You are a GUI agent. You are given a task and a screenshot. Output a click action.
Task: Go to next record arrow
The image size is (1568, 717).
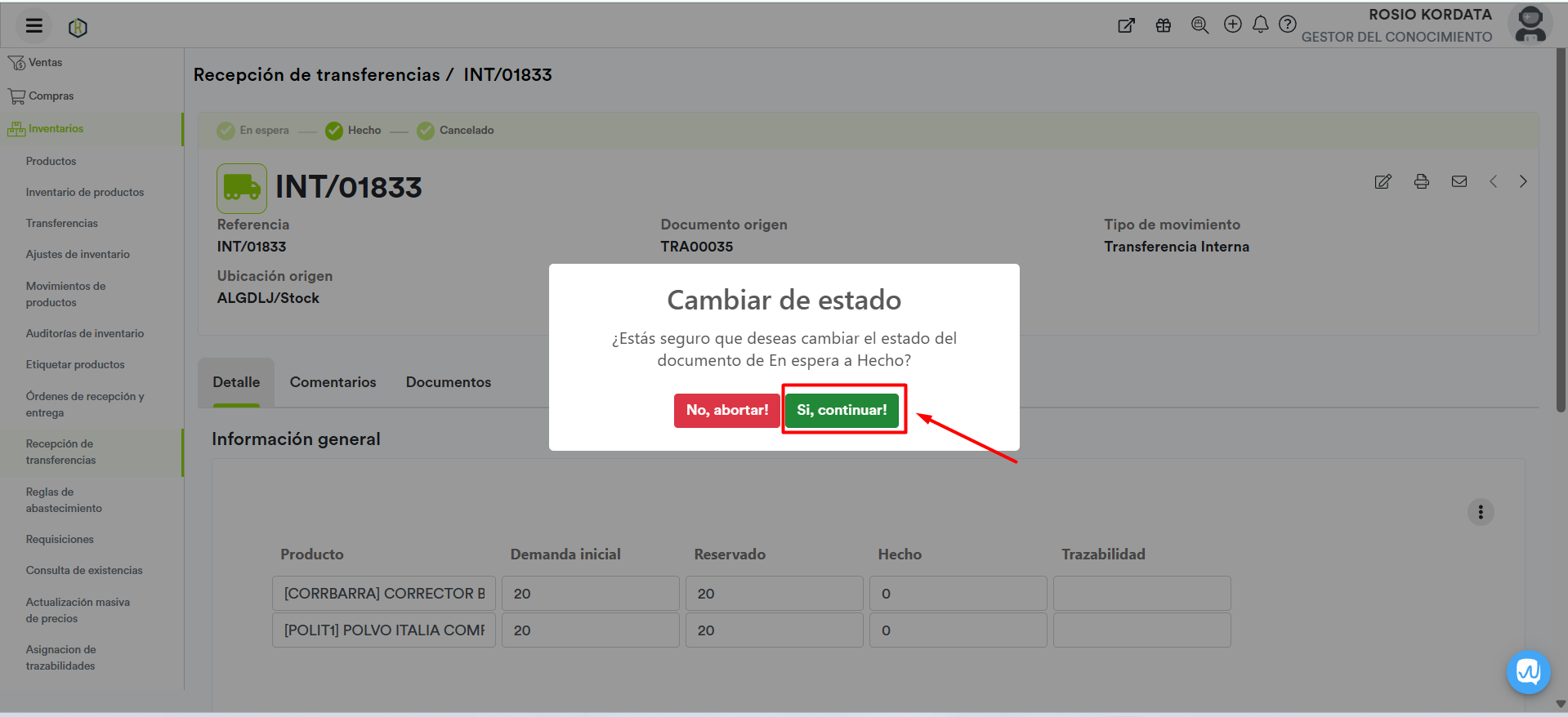click(1522, 181)
